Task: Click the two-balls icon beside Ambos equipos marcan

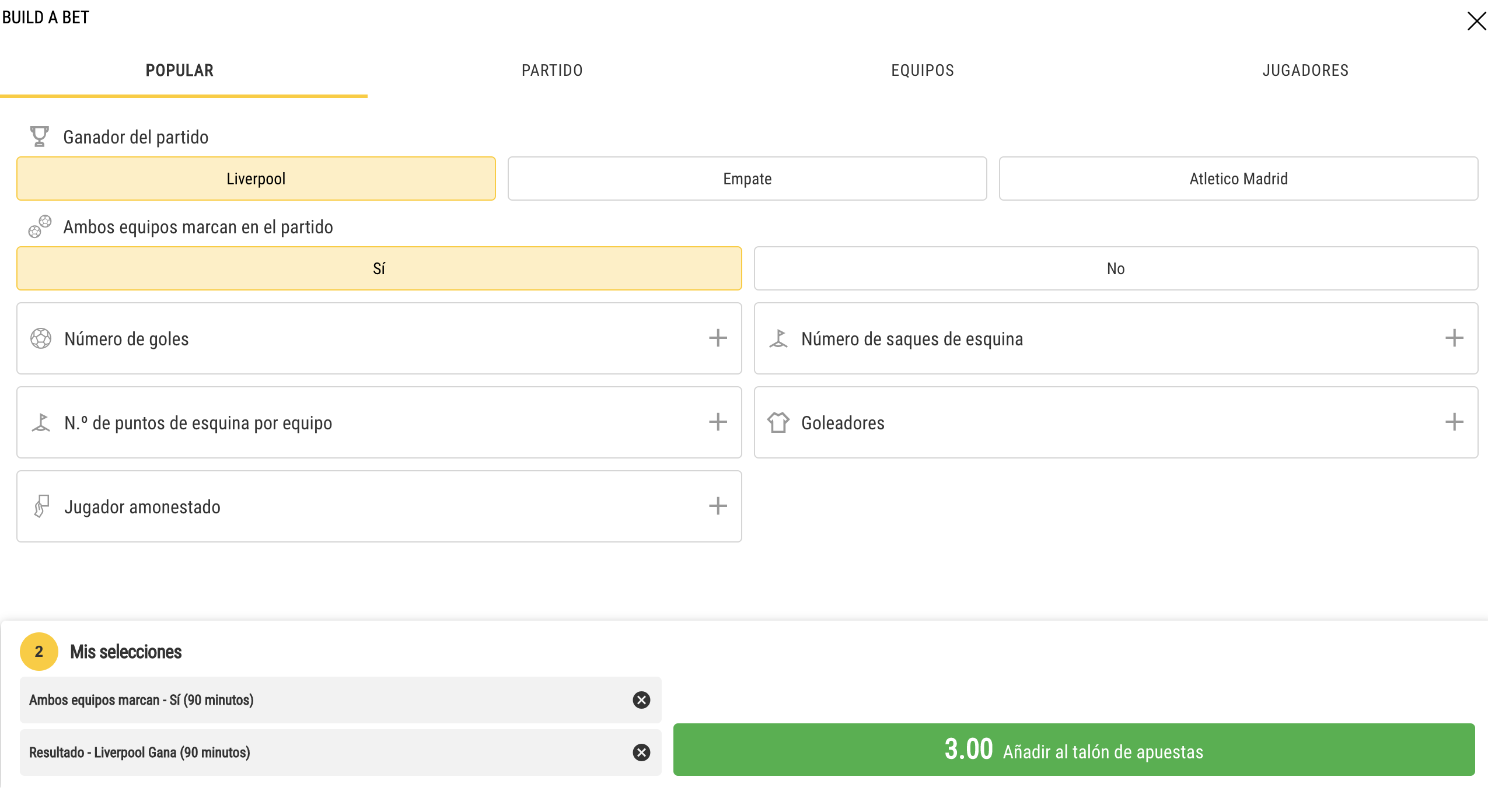Action: click(40, 226)
